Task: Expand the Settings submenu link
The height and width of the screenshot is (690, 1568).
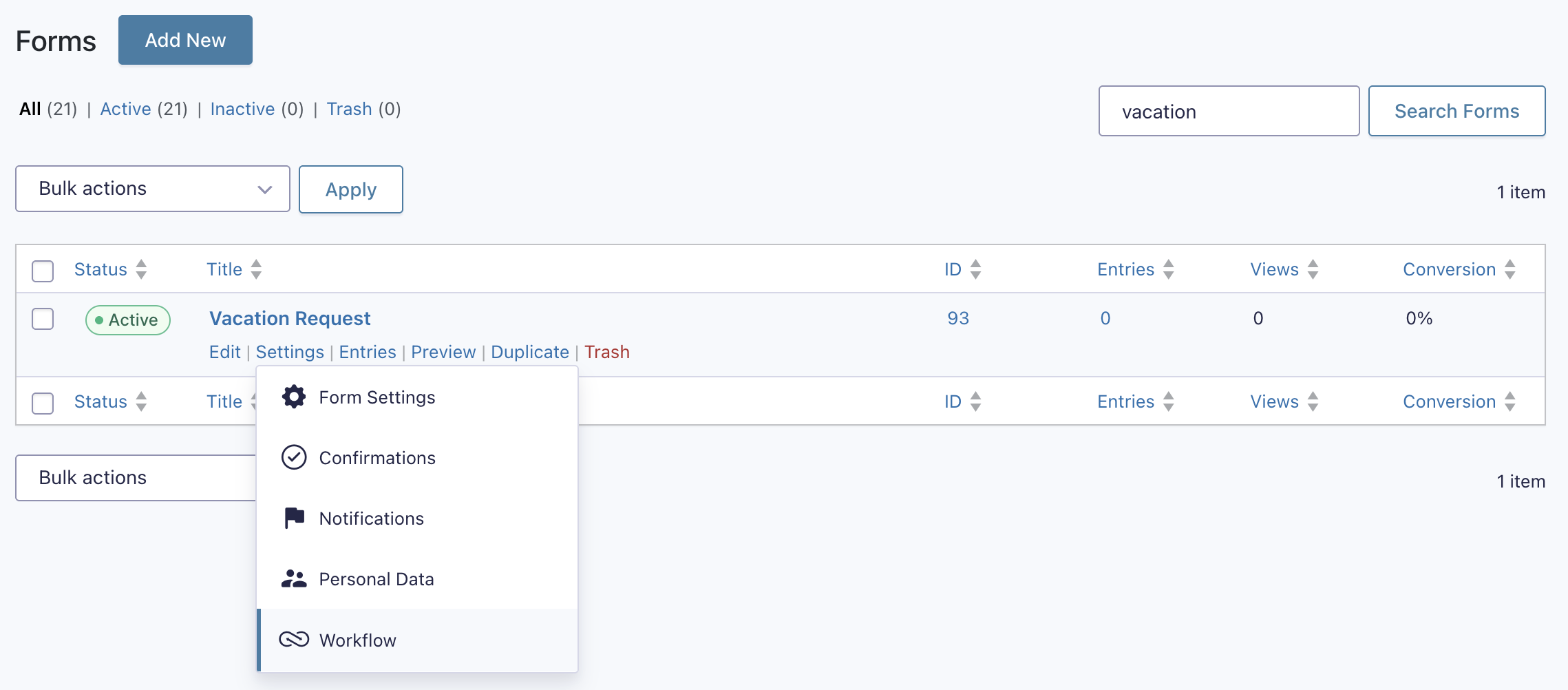Action: pos(290,352)
